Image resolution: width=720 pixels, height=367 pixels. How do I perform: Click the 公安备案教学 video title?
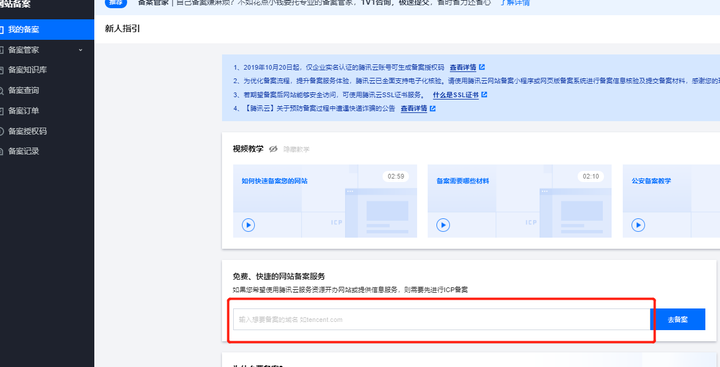point(651,181)
